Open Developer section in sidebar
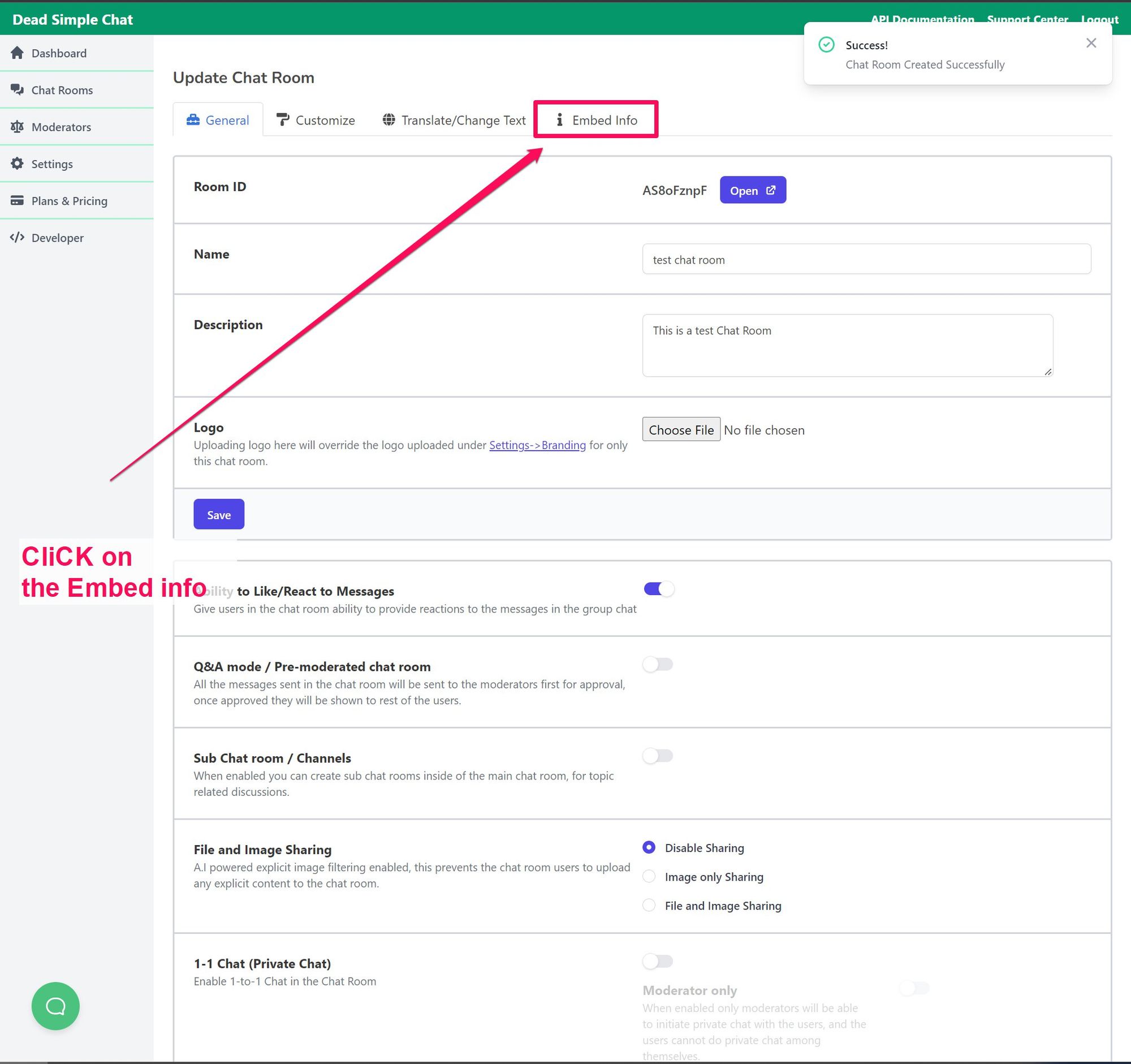The image size is (1131, 1064). 77,238
